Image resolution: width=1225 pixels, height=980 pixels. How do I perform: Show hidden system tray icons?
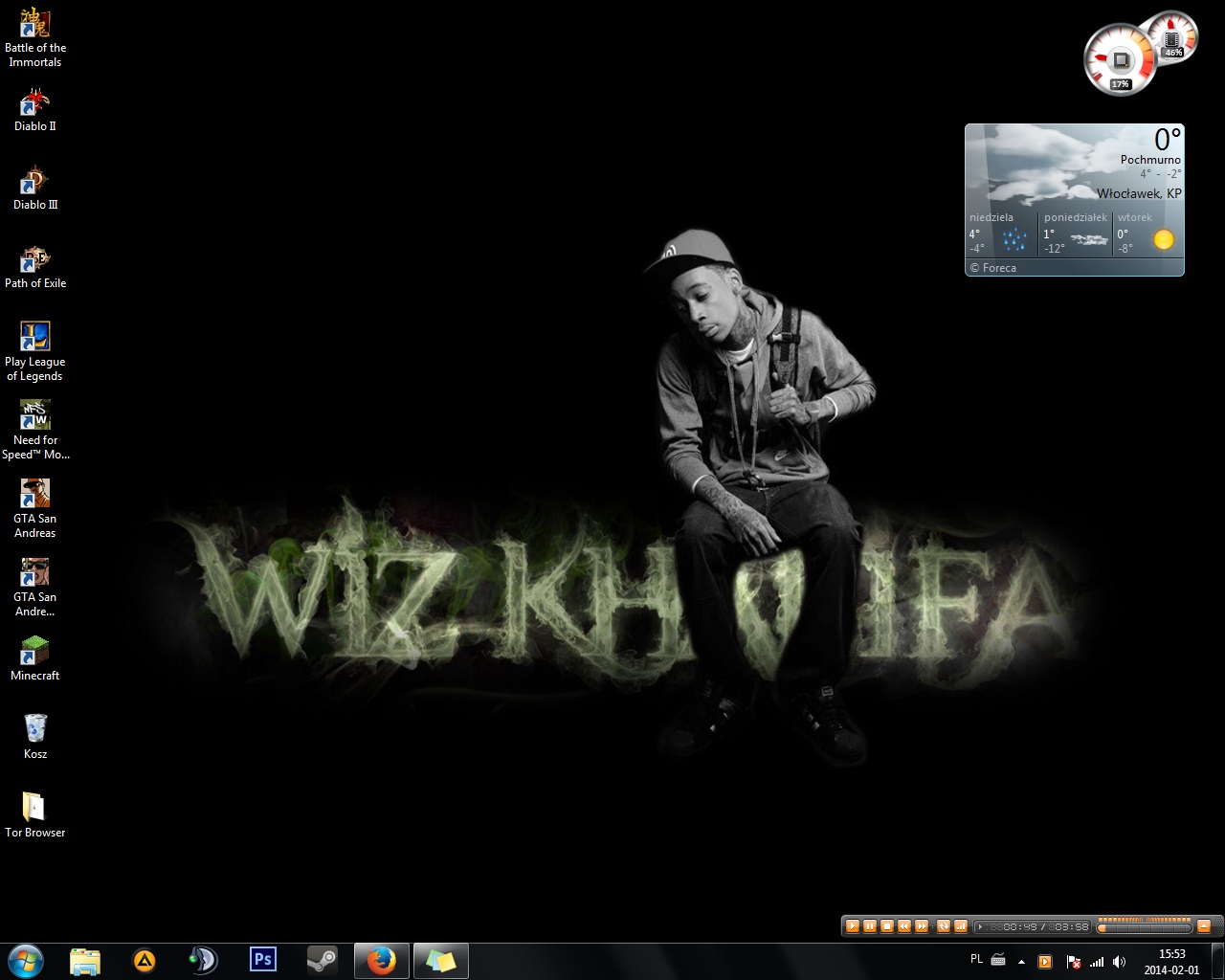(x=1022, y=962)
